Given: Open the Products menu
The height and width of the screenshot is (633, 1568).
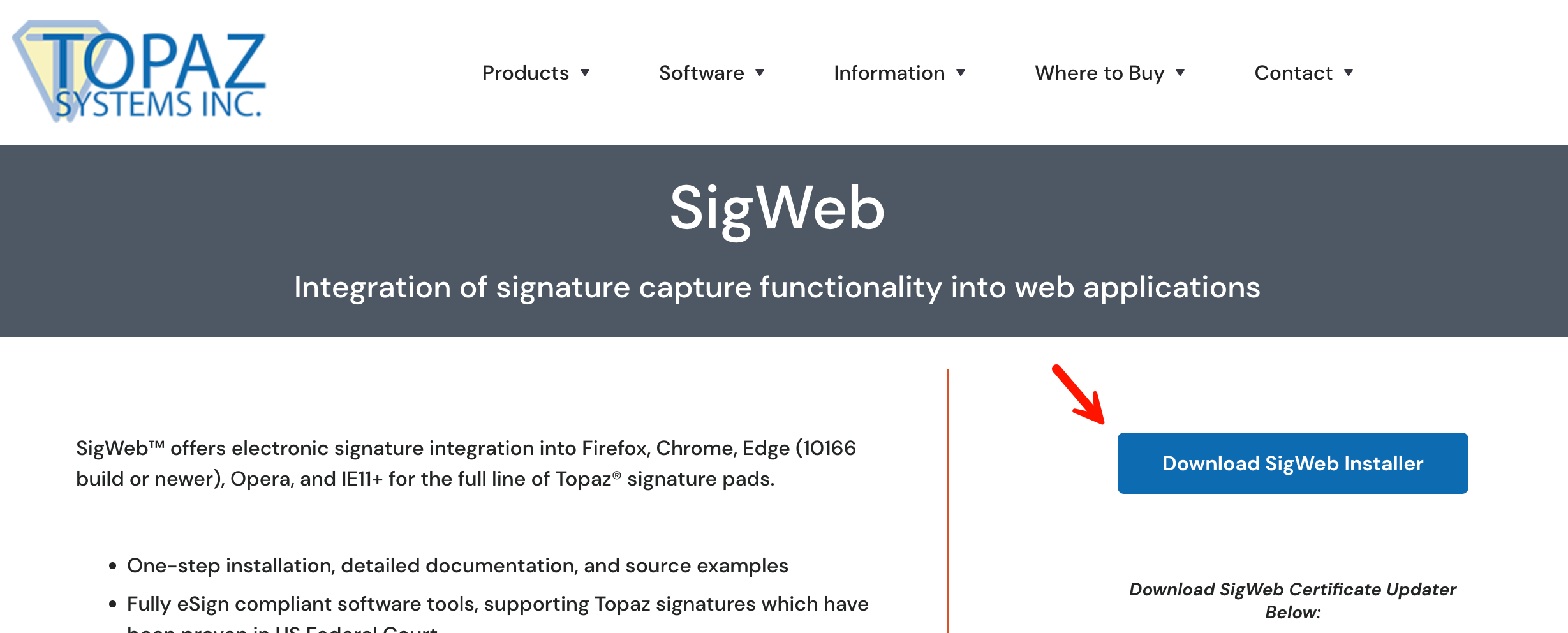Looking at the screenshot, I should pos(525,73).
